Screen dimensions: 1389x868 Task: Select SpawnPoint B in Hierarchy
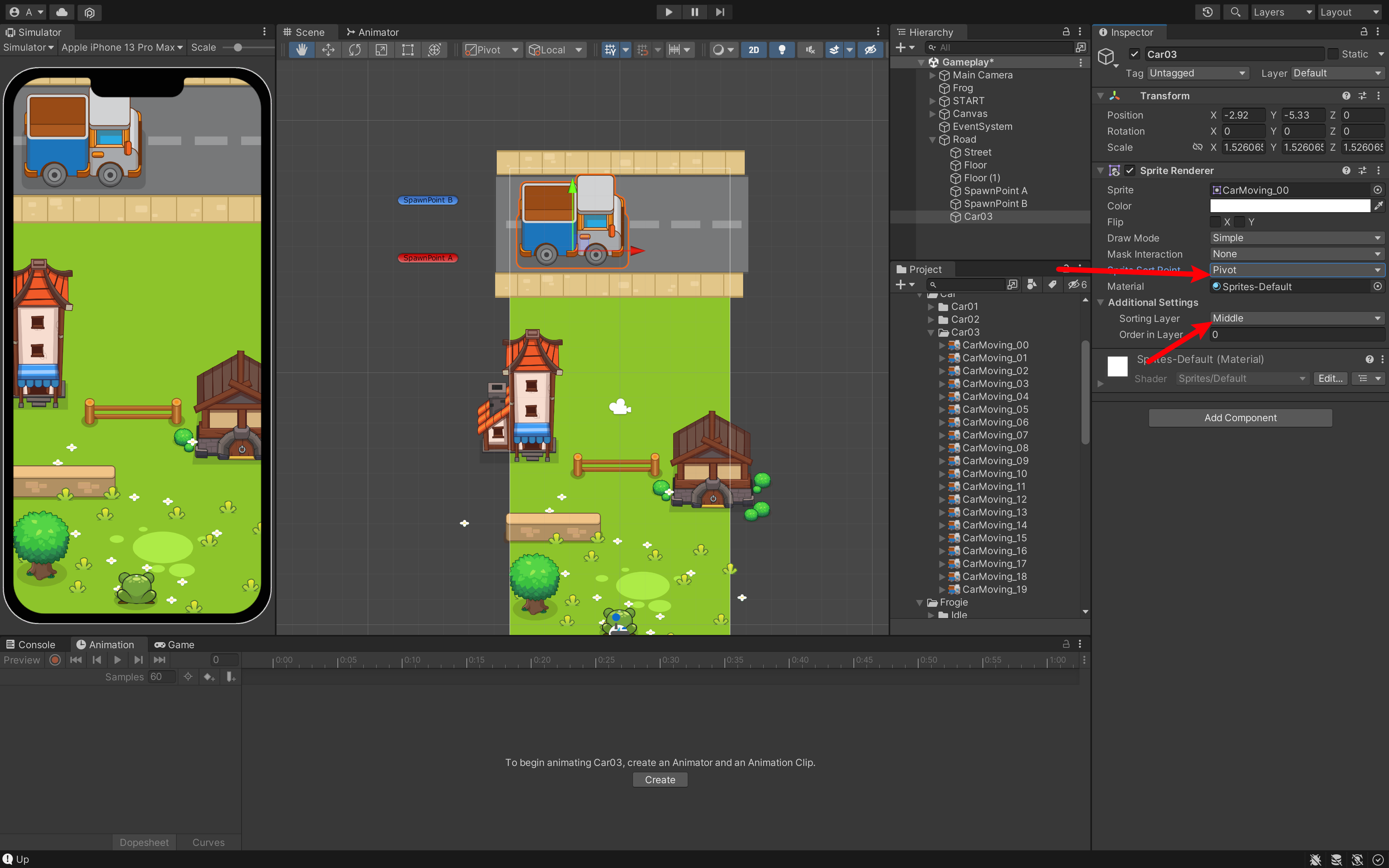995,204
